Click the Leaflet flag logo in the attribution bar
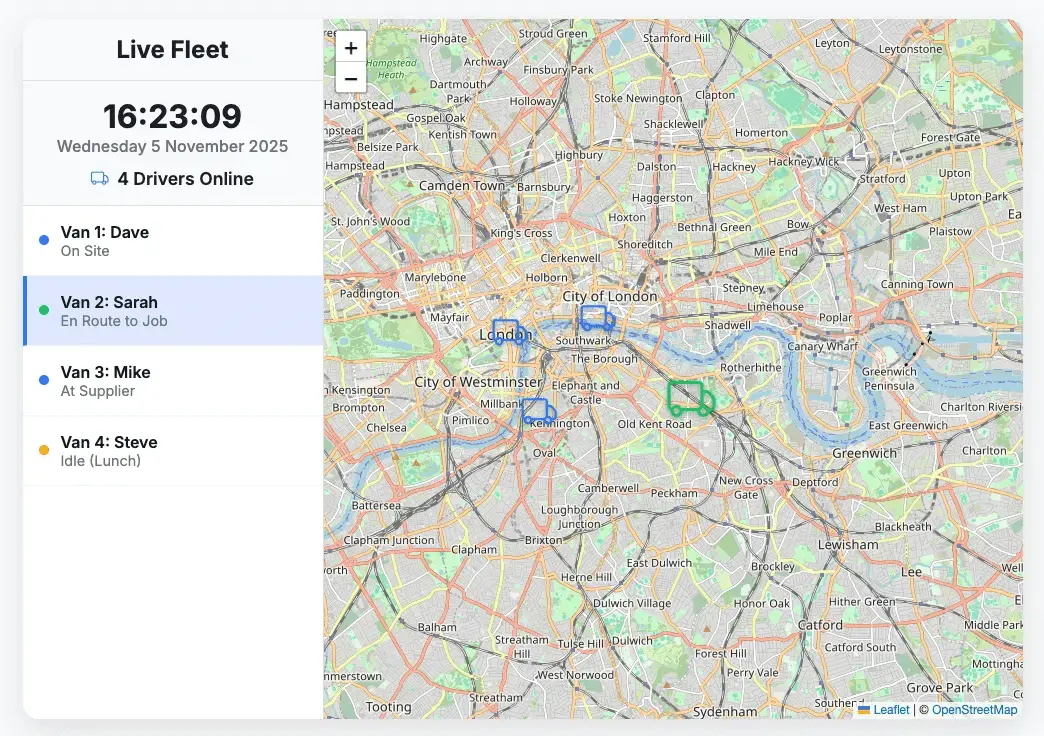 [x=866, y=710]
